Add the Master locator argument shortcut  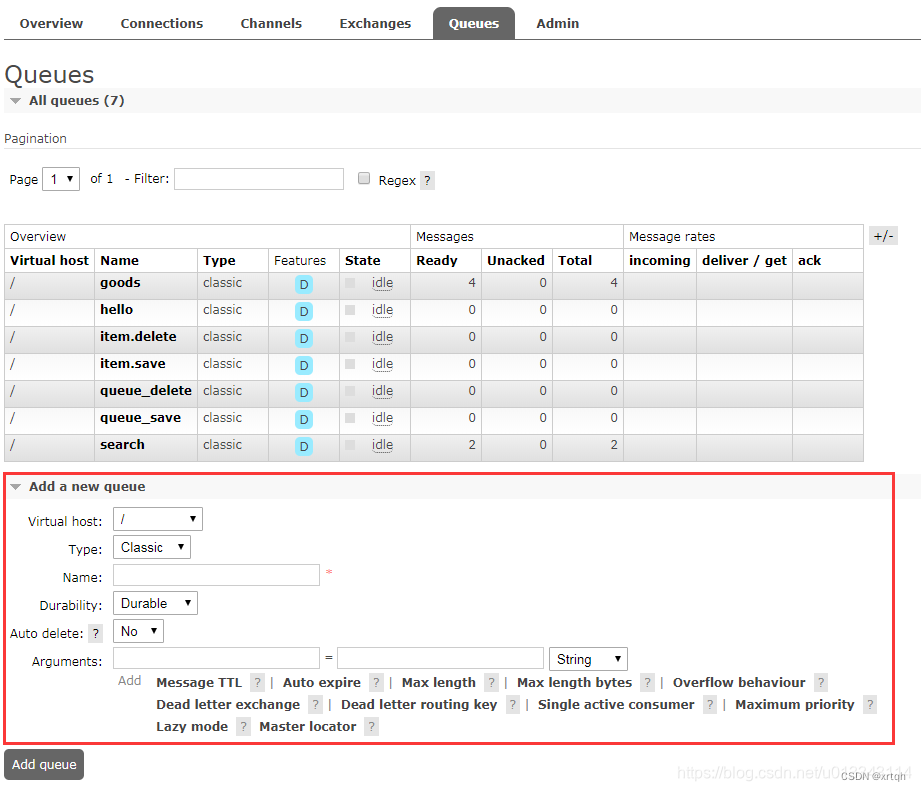tap(308, 726)
